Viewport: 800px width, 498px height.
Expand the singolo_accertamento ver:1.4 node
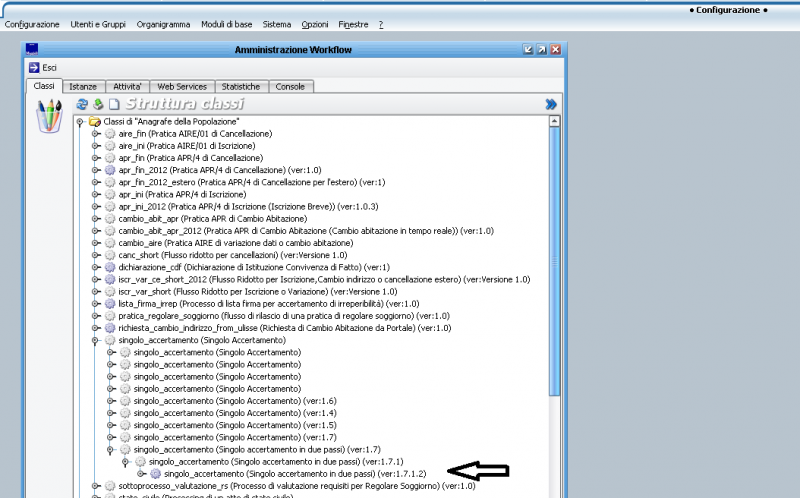(x=110, y=413)
